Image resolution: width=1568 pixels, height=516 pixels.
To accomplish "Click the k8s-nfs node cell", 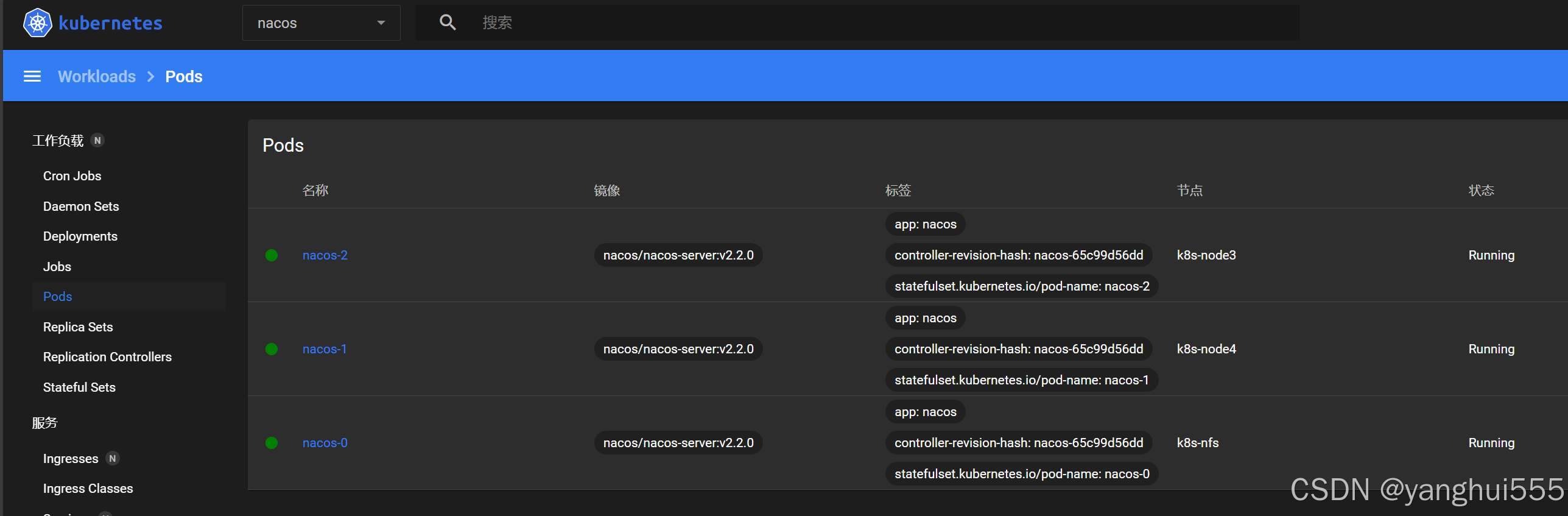I will pyautogui.click(x=1198, y=443).
